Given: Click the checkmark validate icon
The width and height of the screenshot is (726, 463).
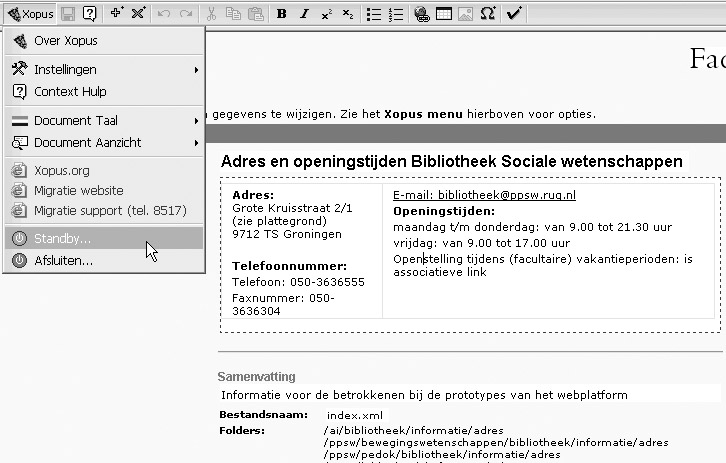Looking at the screenshot, I should [514, 13].
